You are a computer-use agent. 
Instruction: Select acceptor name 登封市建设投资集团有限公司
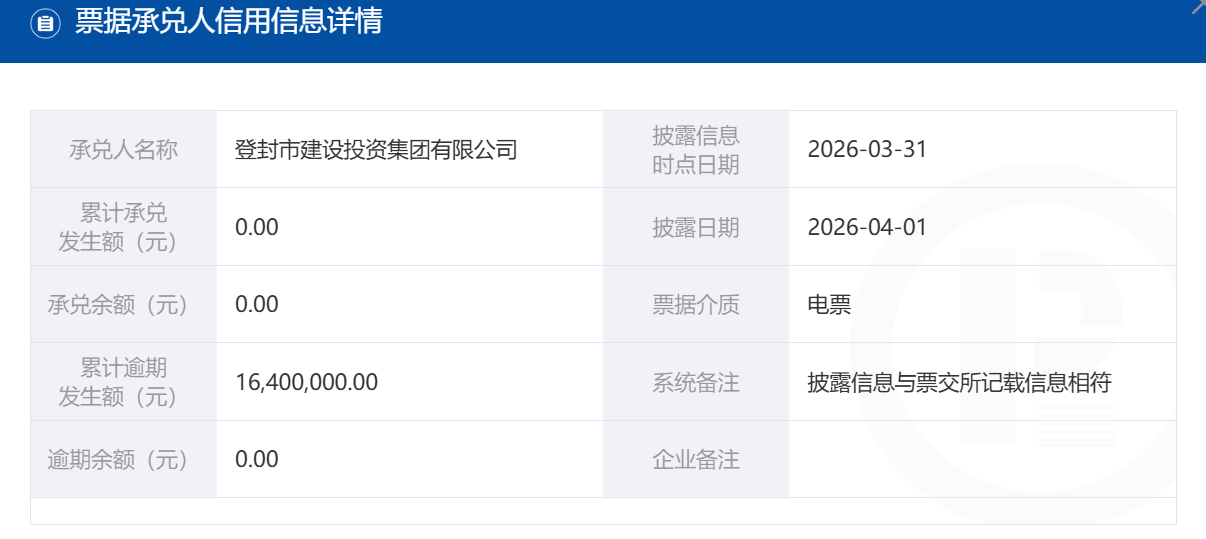[x=376, y=150]
